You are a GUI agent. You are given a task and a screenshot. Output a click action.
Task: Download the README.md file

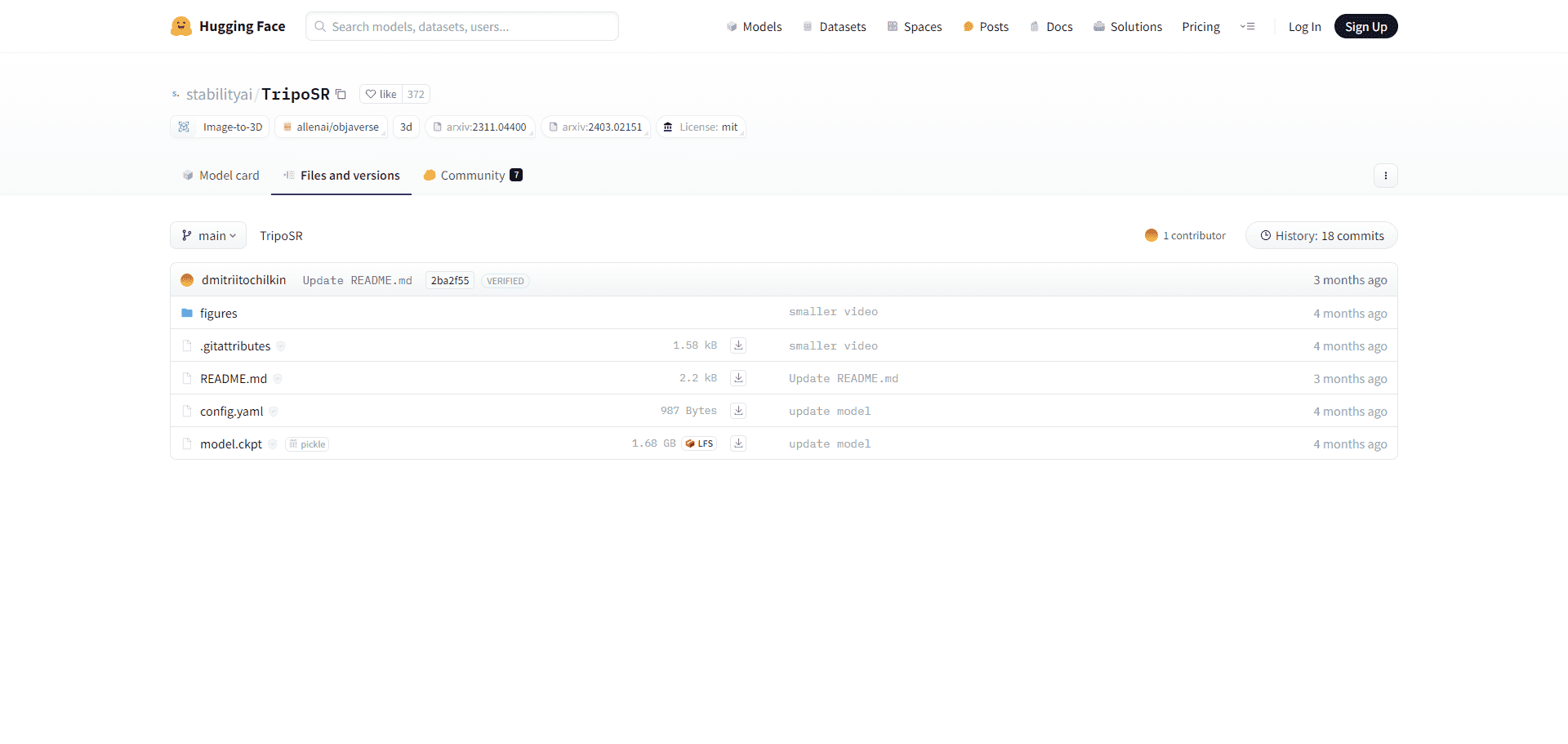point(738,378)
